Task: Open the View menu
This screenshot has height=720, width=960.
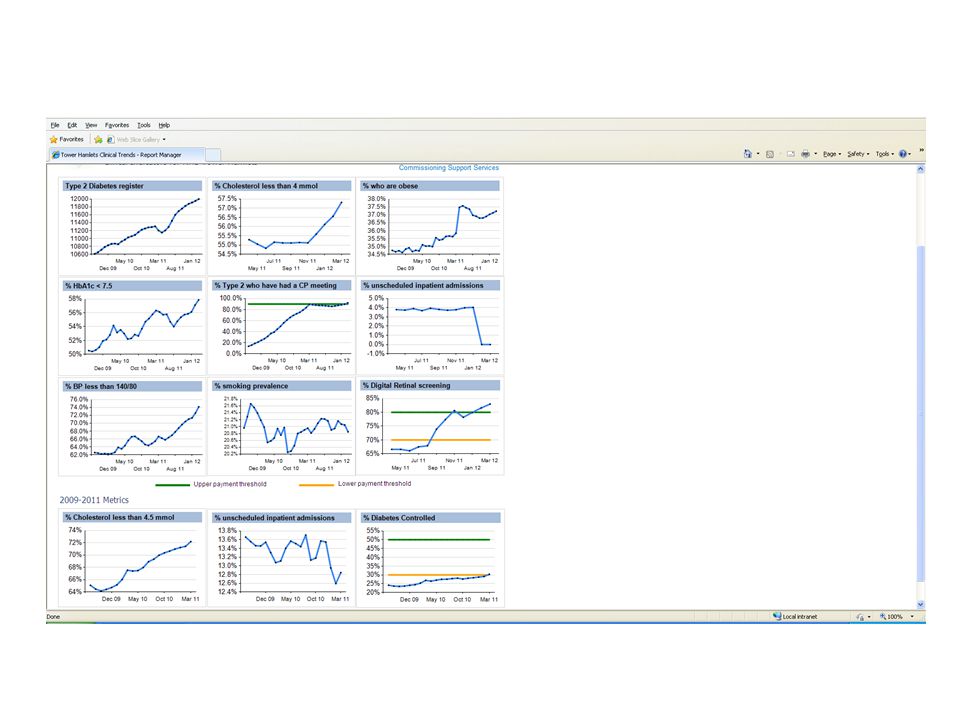Action: pos(91,125)
